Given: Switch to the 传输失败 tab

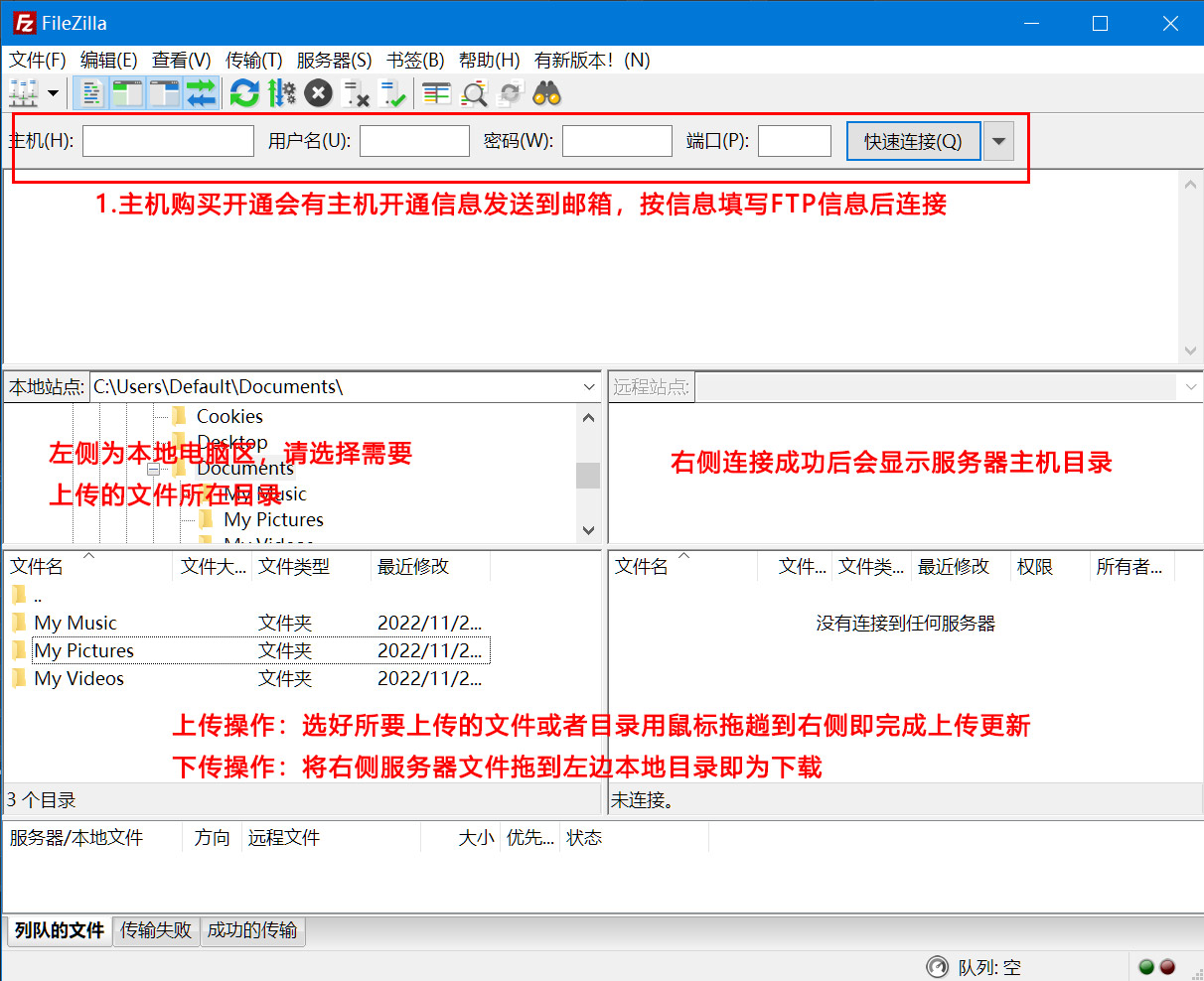Looking at the screenshot, I should [x=156, y=930].
